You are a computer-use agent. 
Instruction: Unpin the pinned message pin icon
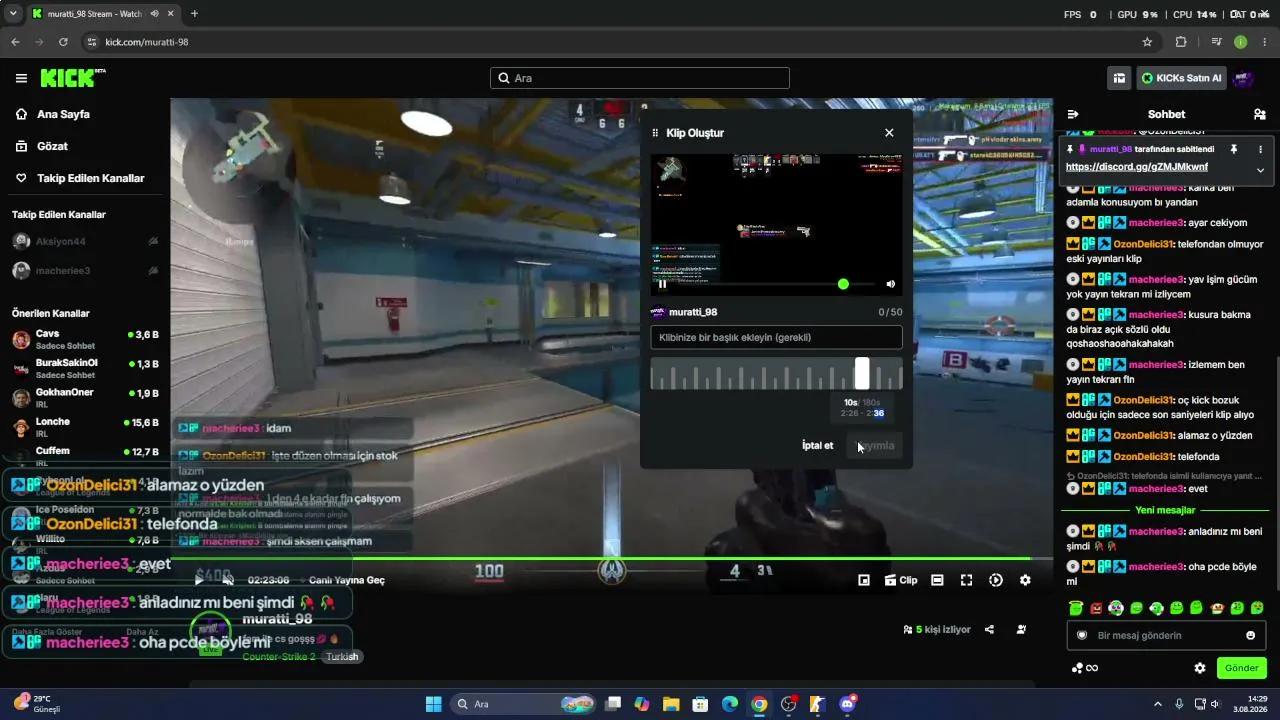[x=1234, y=149]
